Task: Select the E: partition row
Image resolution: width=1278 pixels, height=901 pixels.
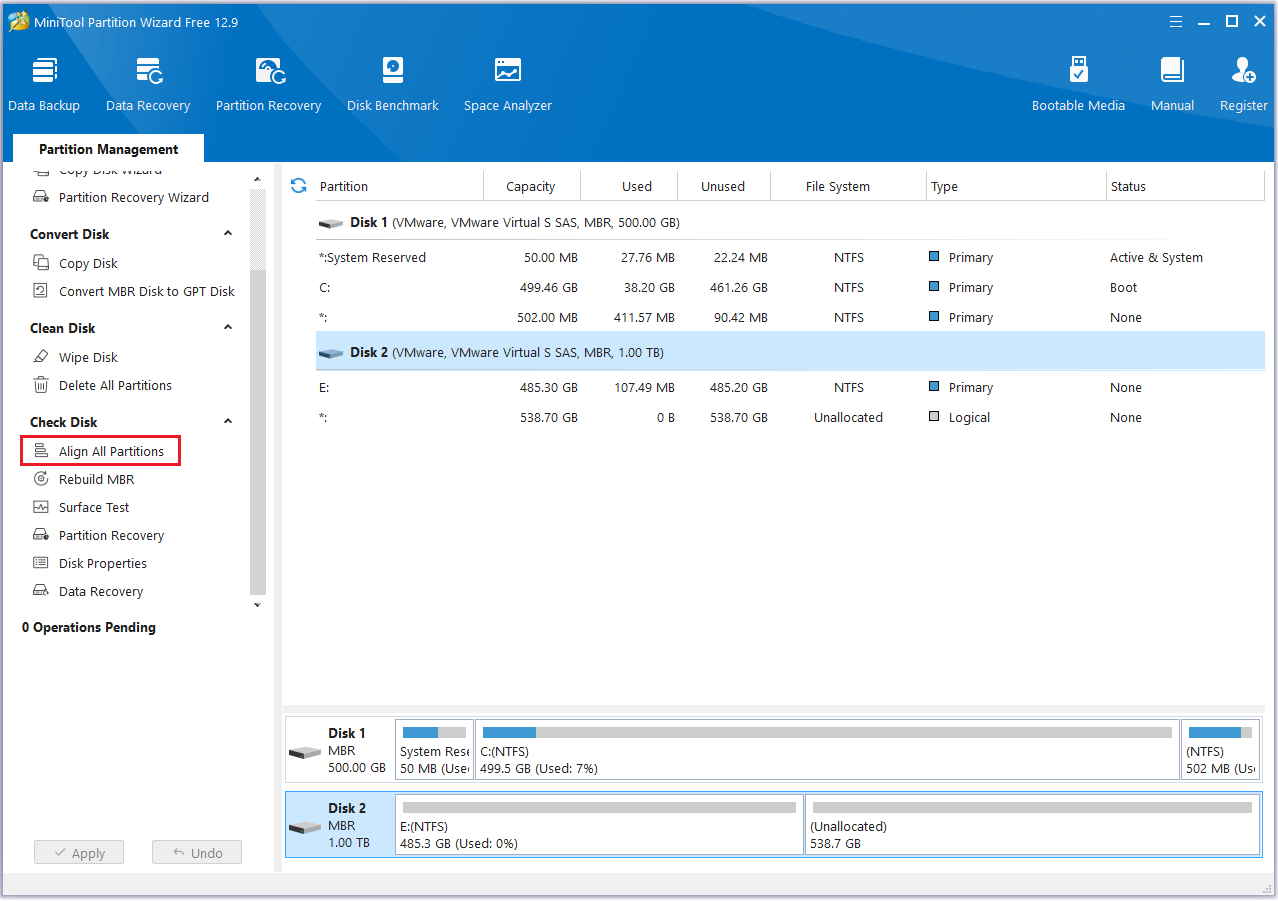Action: 790,387
